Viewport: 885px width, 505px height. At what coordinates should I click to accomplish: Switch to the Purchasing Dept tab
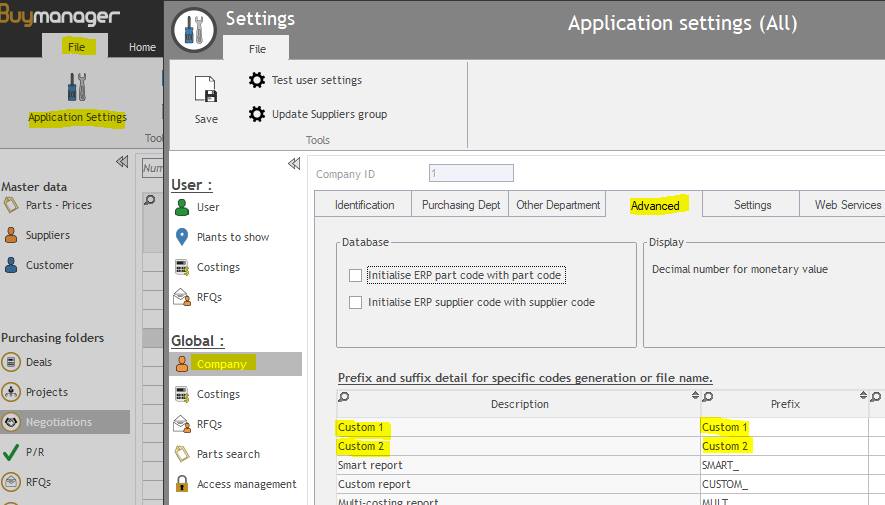[460, 205]
